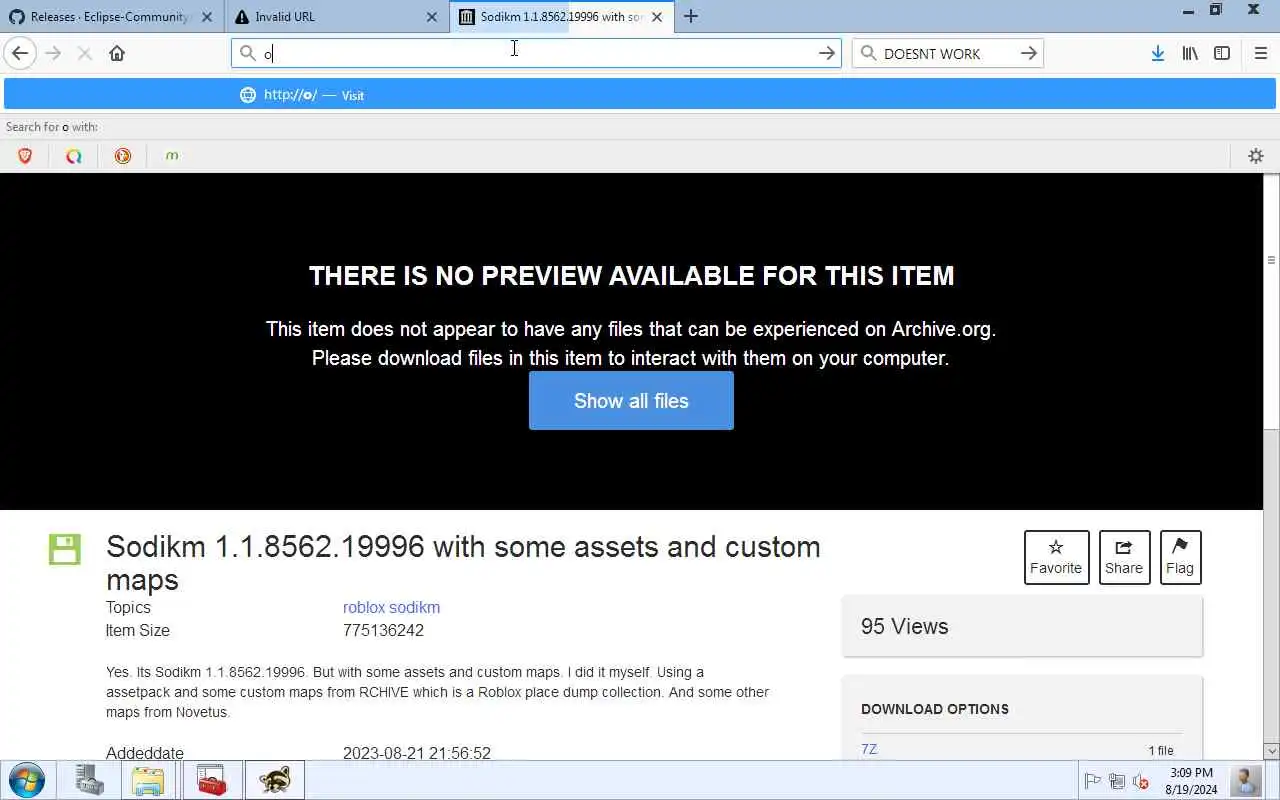Open the home page via the house icon
Viewport: 1280px width, 800px height.
[117, 53]
